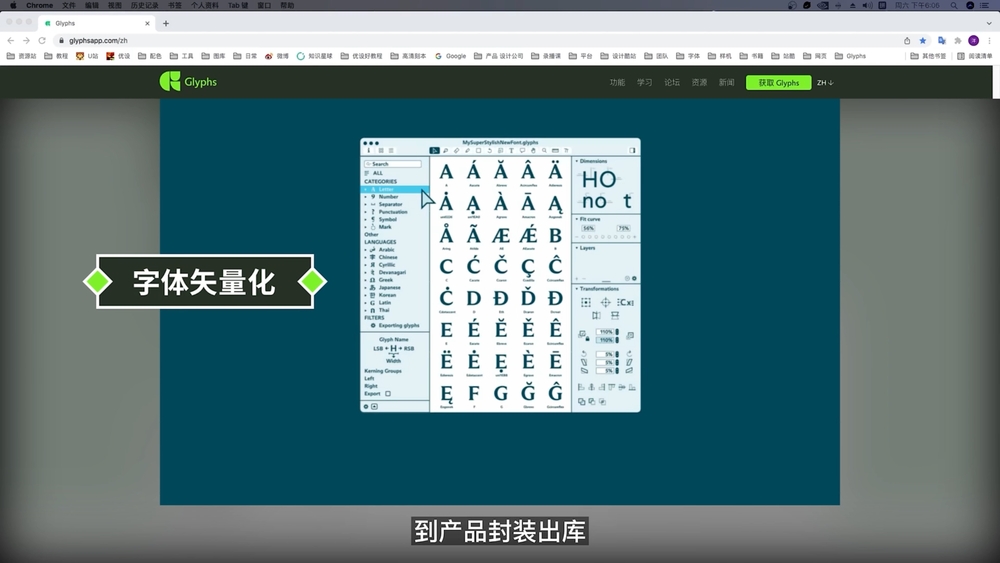Viewport: 1000px width, 563px height.
Task: Click the rotate clockwise icon in Transformations
Action: [629, 354]
